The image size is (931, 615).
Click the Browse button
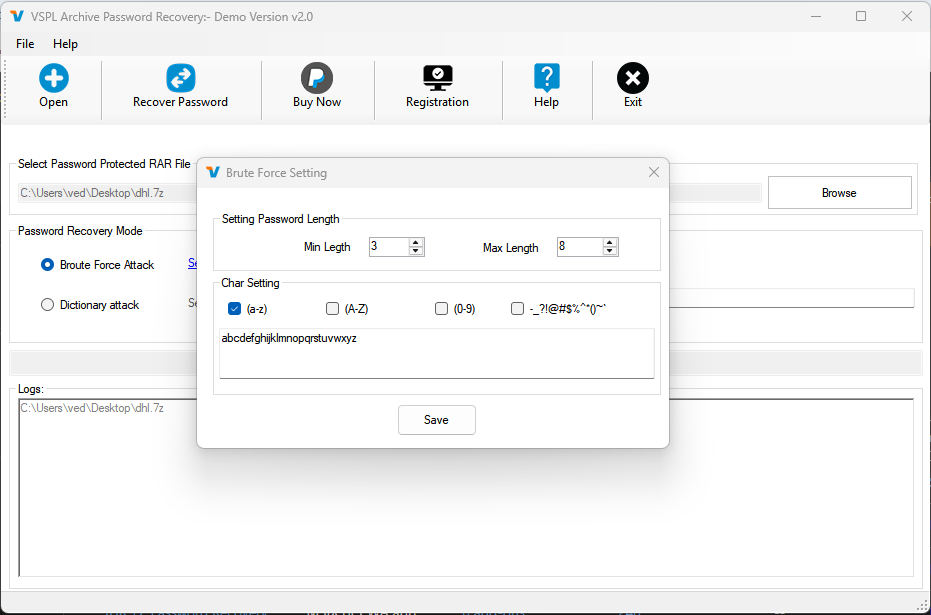839,192
